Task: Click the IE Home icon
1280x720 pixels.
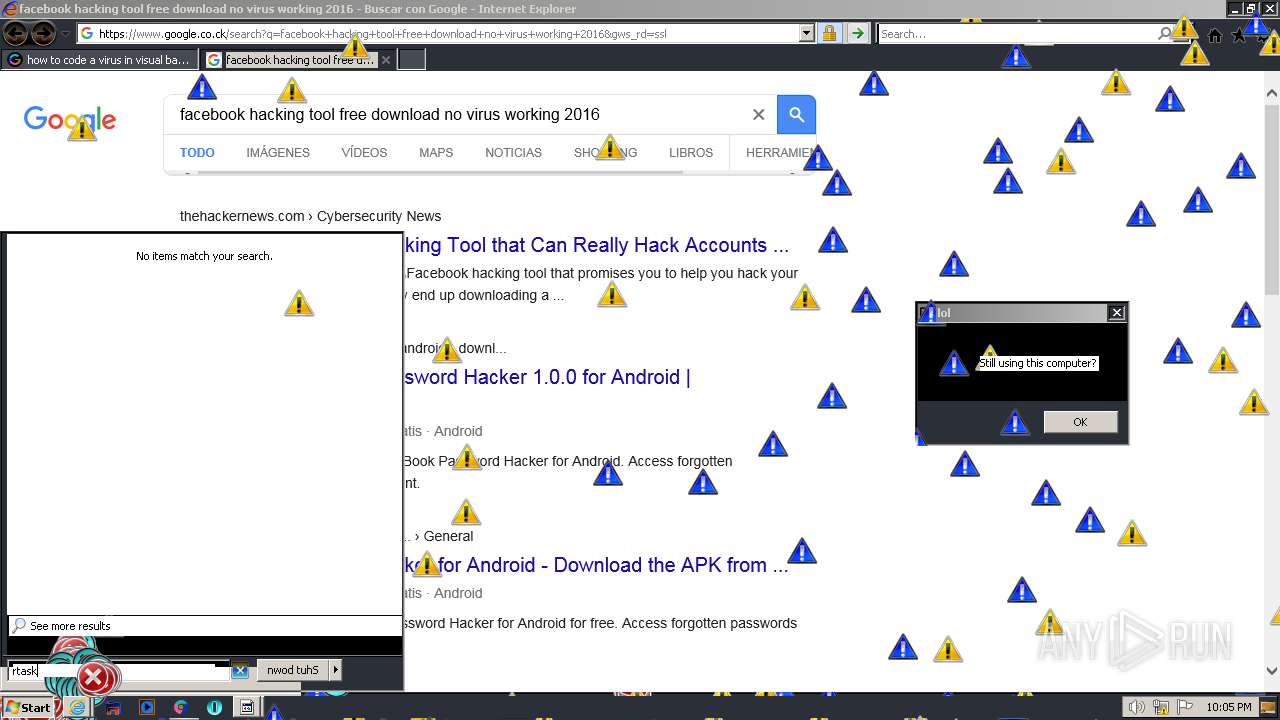Action: [x=1214, y=35]
